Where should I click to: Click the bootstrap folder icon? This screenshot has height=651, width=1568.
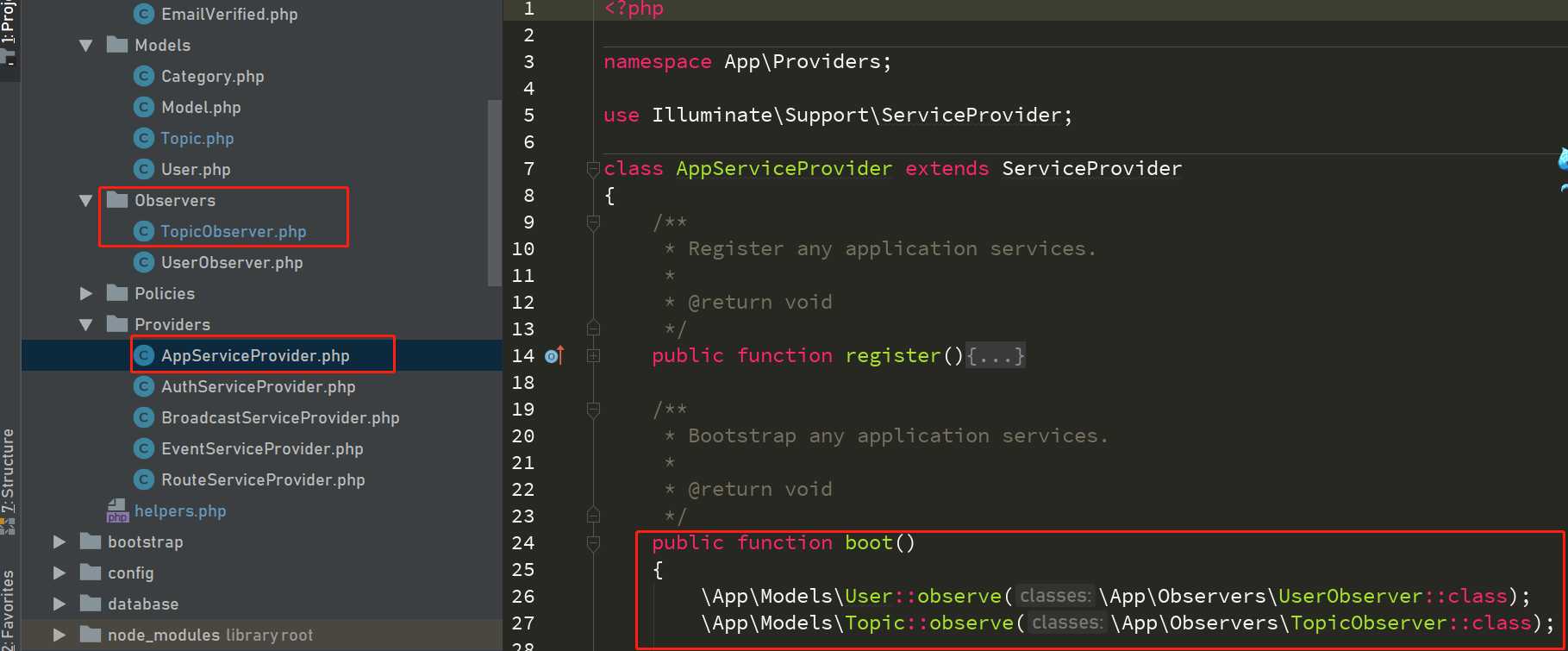pyautogui.click(x=91, y=541)
